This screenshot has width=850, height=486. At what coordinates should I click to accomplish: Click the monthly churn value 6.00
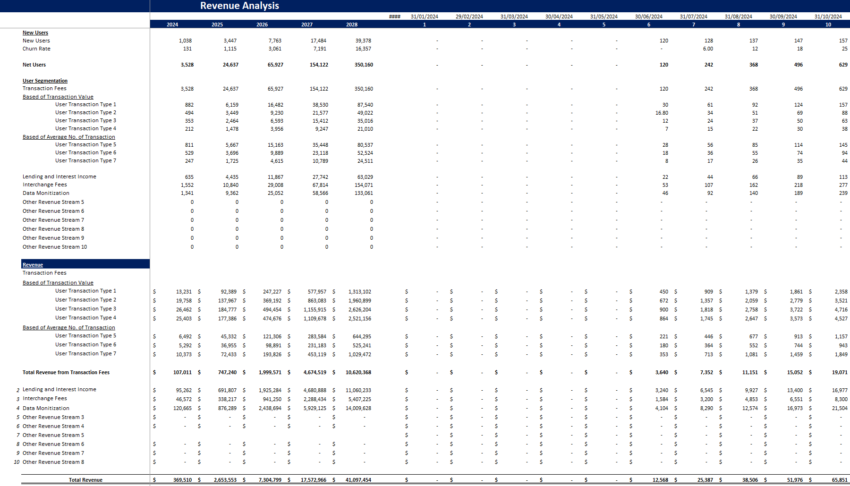pyautogui.click(x=708, y=49)
